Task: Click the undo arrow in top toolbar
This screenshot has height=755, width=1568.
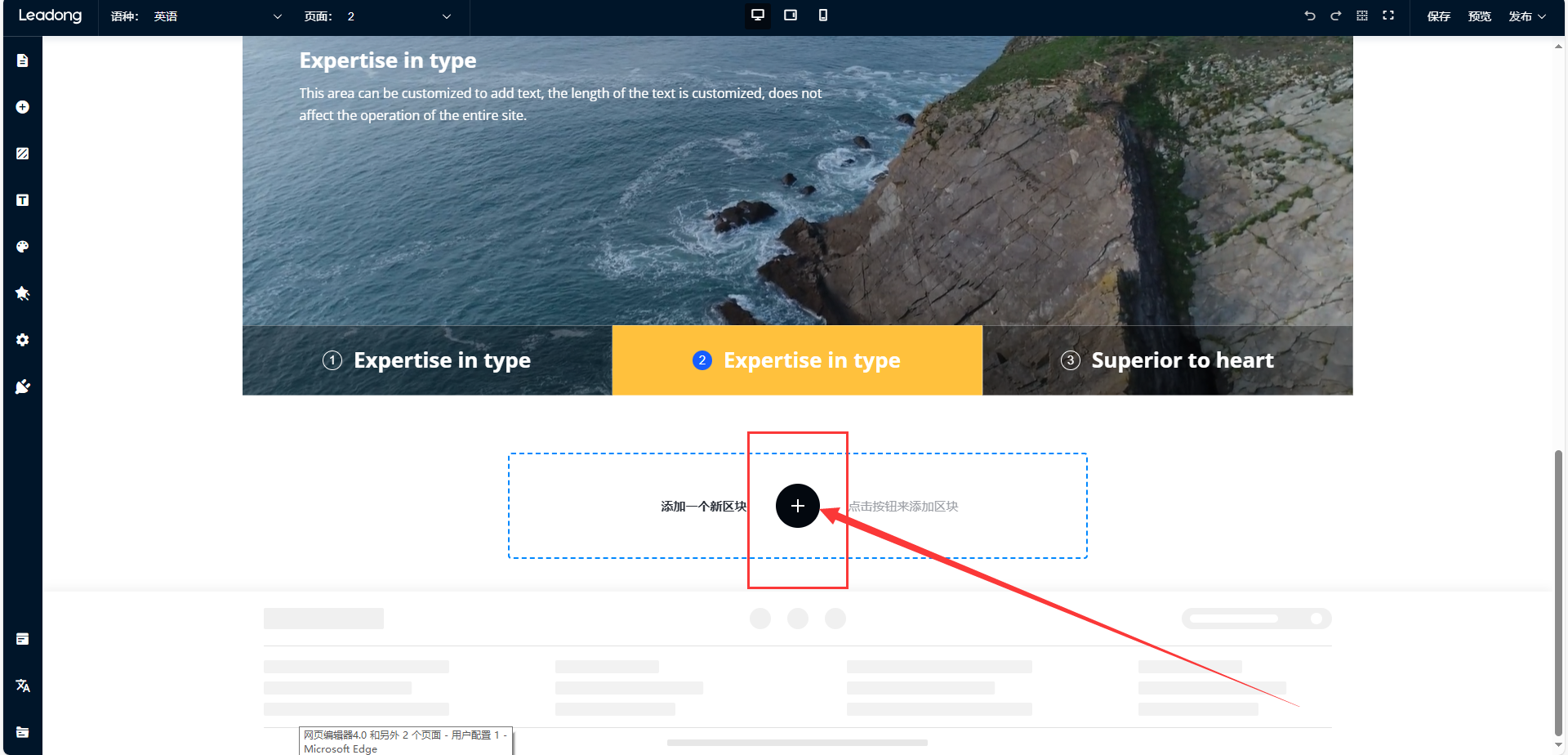Action: pyautogui.click(x=1310, y=16)
